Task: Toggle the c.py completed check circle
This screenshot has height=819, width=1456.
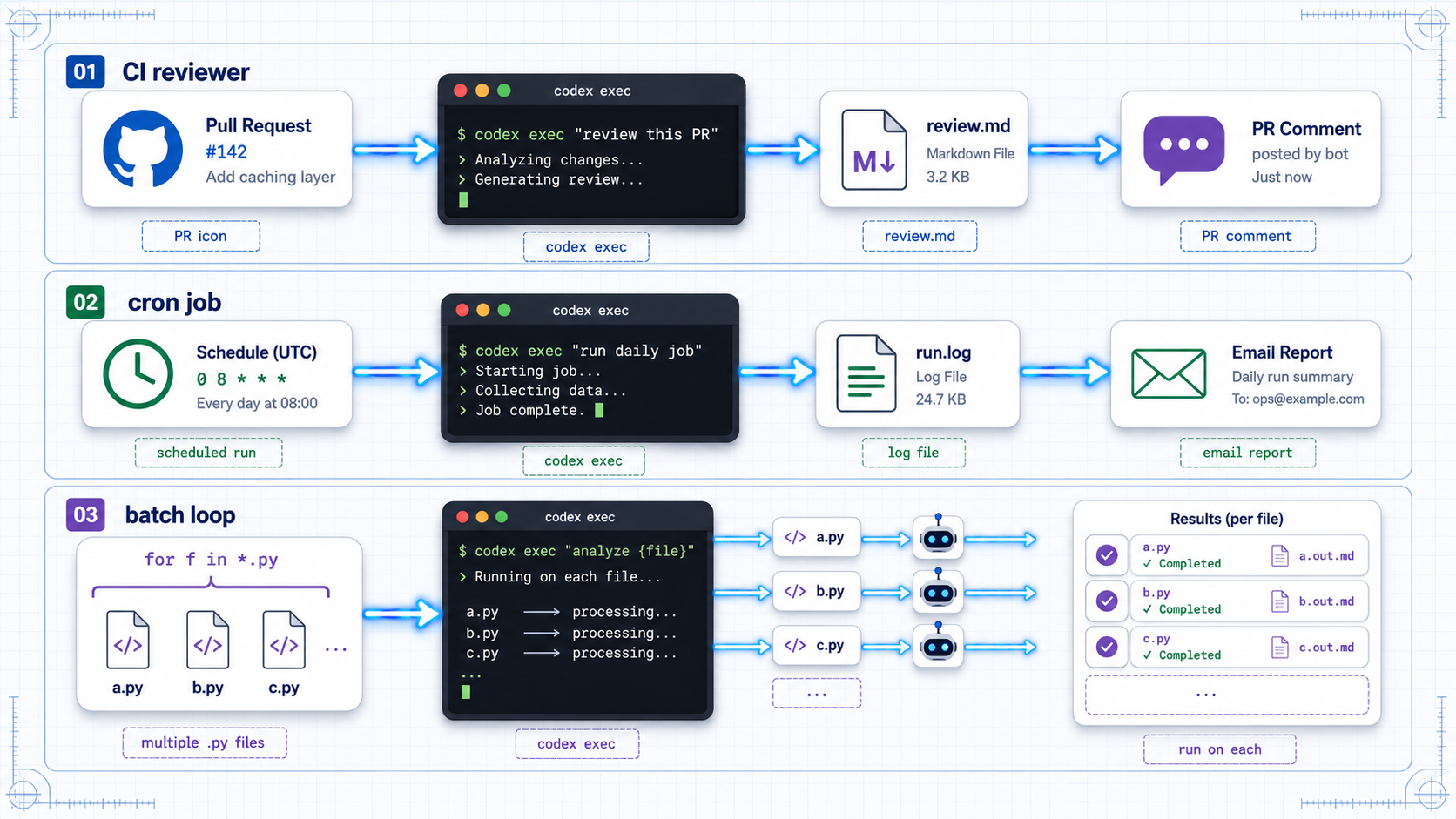Action: [1107, 647]
